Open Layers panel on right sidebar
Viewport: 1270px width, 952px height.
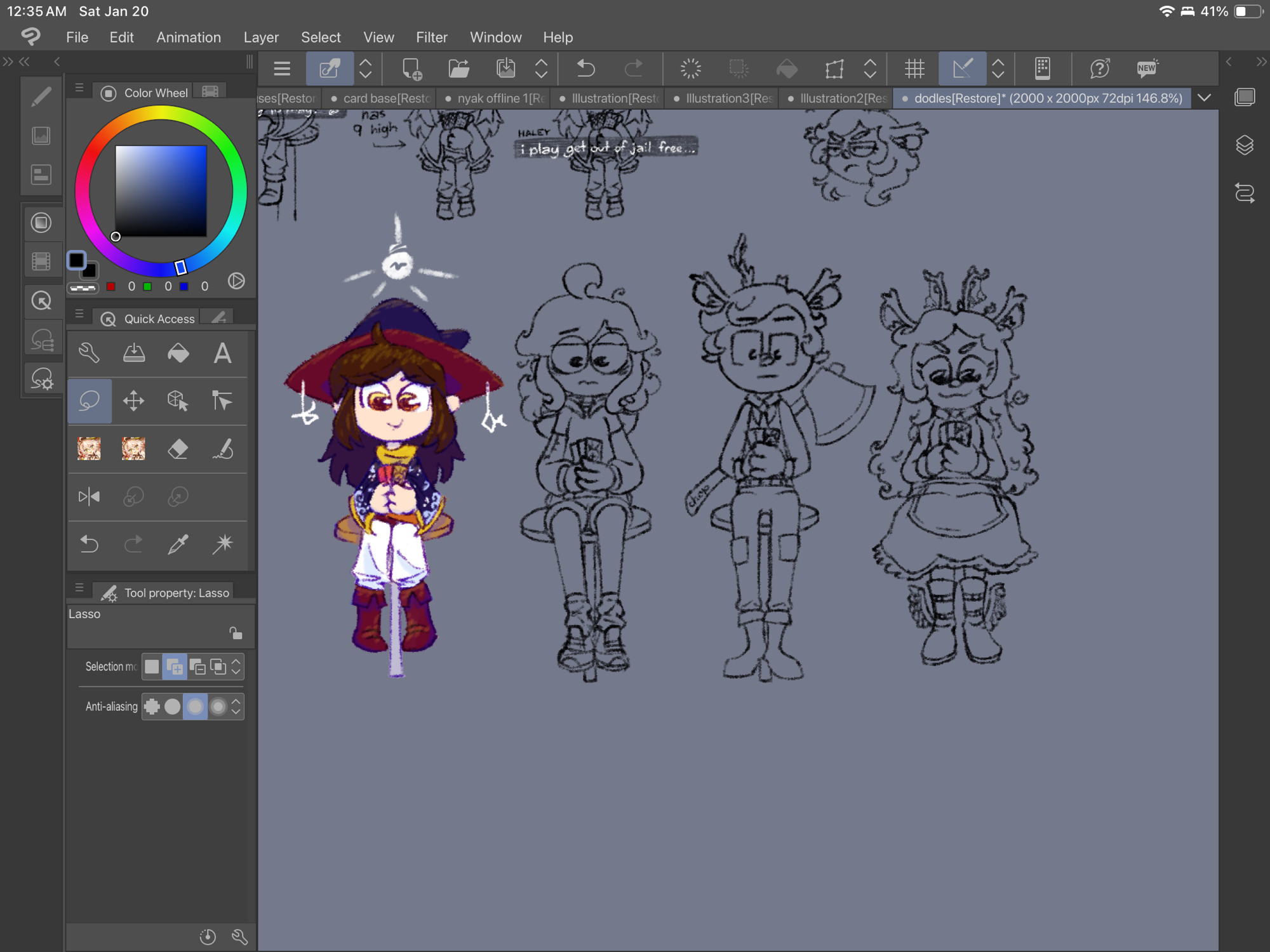1245,145
